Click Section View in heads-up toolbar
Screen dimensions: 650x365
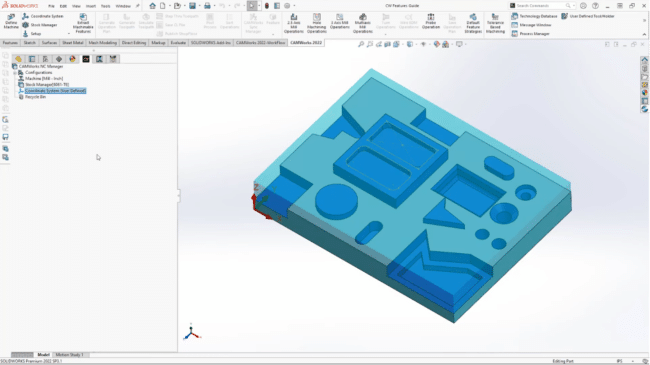click(387, 44)
